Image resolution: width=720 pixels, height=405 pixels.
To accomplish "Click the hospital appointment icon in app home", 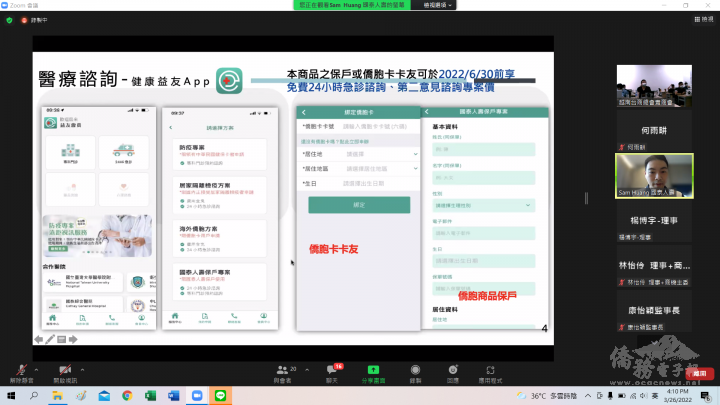I will pyautogui.click(x=71, y=152).
